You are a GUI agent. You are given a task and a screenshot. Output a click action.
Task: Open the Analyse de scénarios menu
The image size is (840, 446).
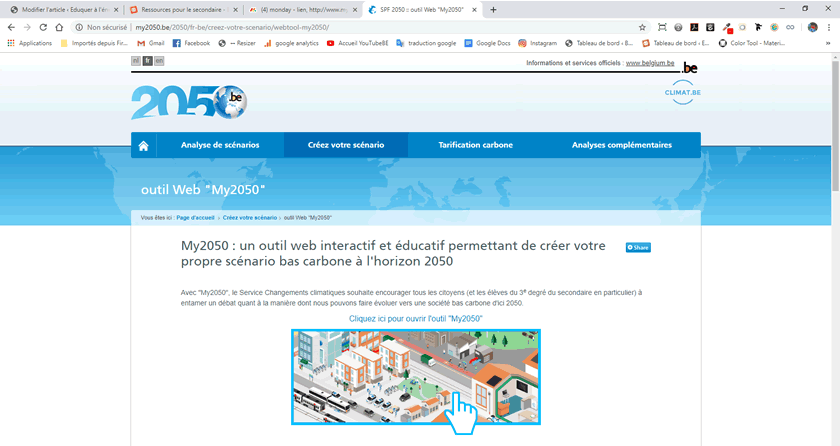[x=220, y=145]
